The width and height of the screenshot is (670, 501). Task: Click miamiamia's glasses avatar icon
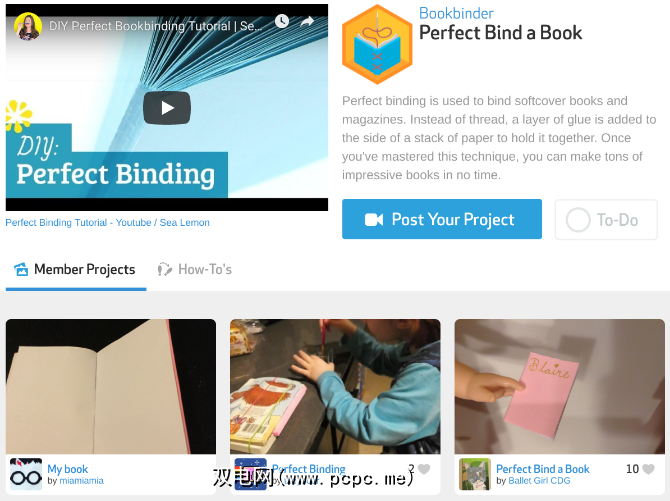tap(26, 474)
